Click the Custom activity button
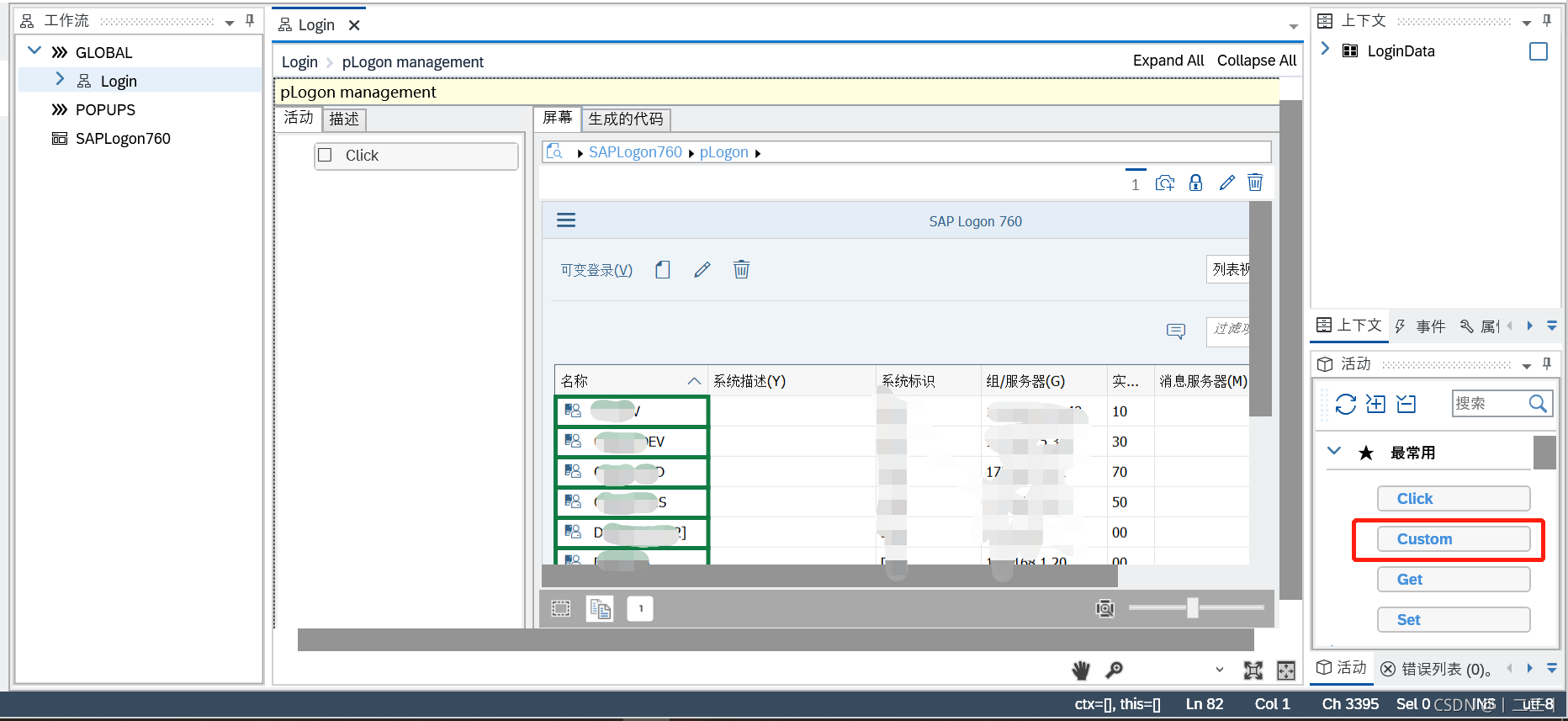 [1454, 539]
